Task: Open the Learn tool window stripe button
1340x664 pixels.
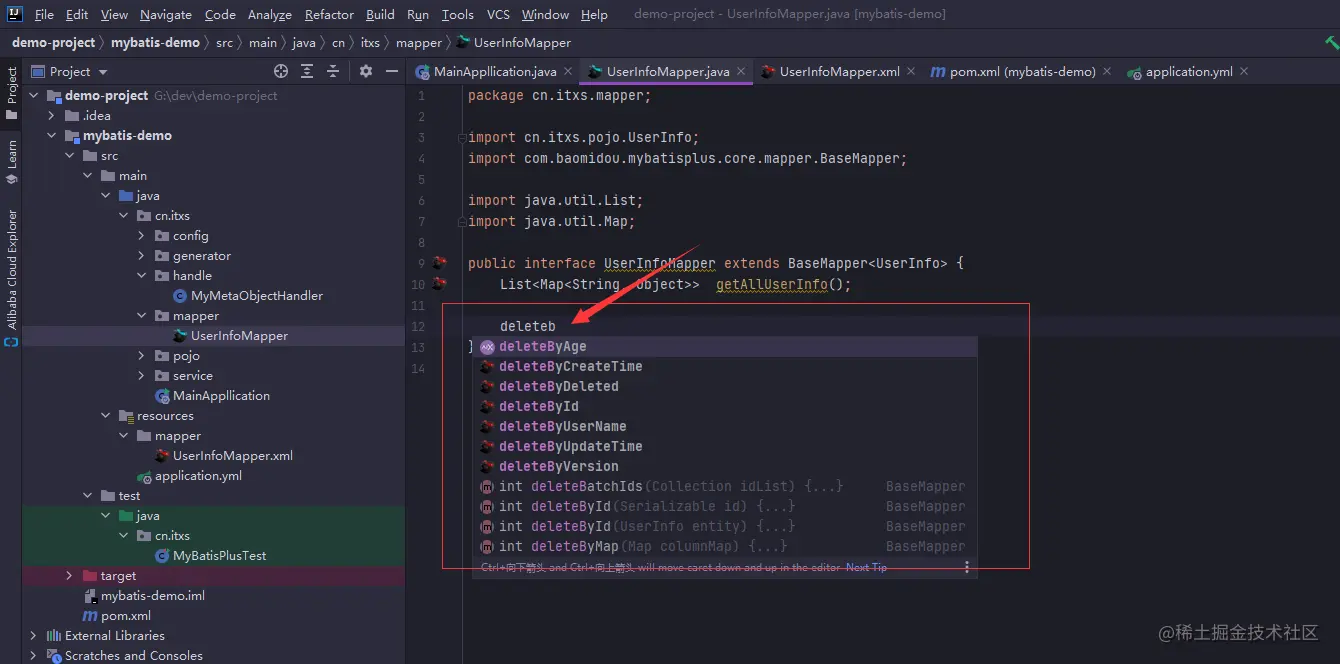Action: point(11,162)
